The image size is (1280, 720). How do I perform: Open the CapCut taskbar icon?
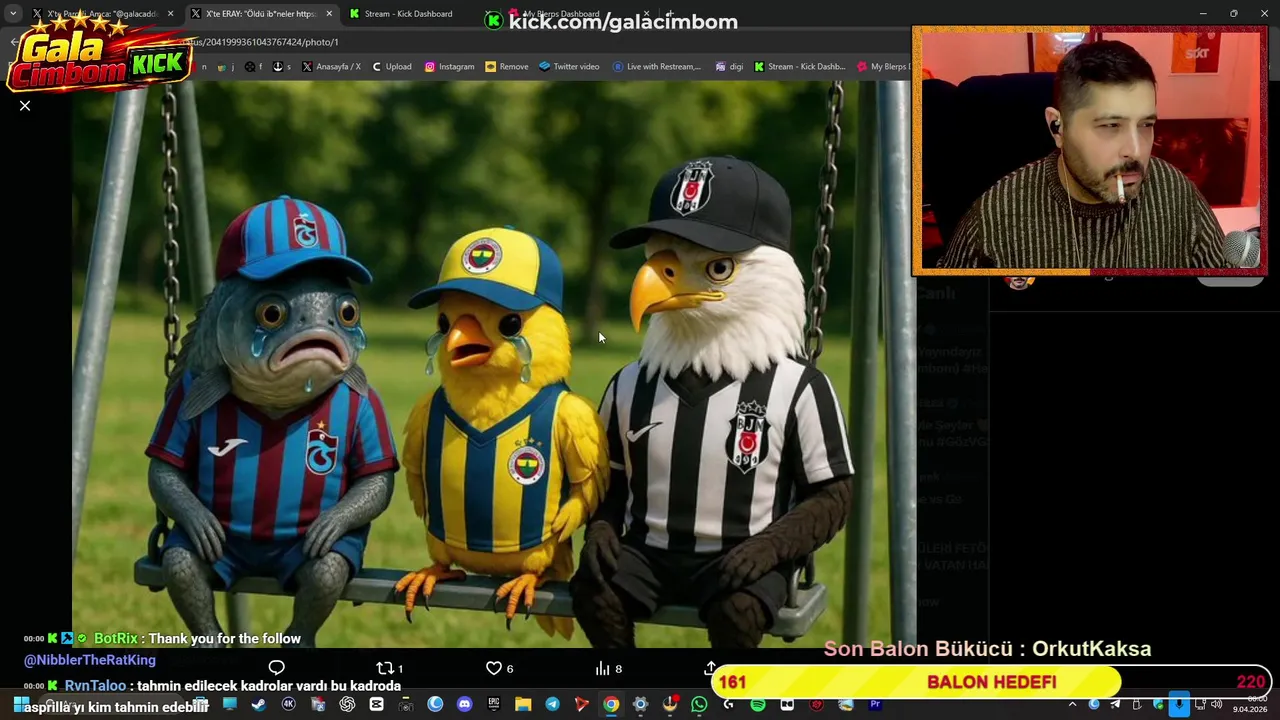[x=376, y=704]
